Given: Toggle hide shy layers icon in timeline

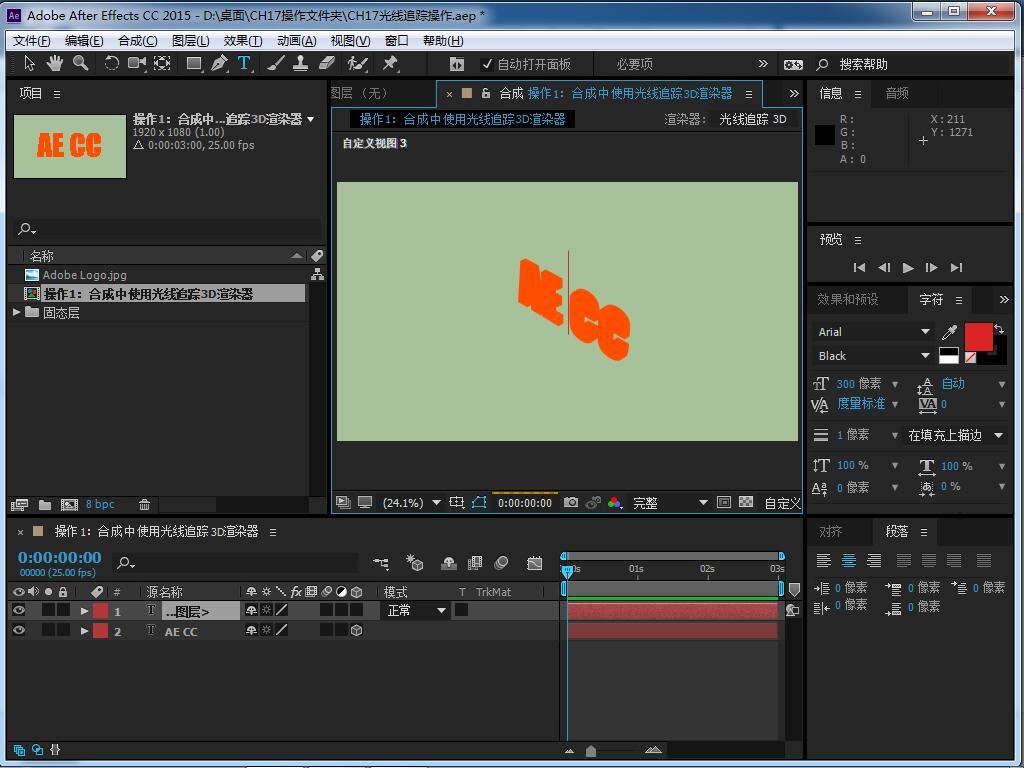Looking at the screenshot, I should point(449,563).
